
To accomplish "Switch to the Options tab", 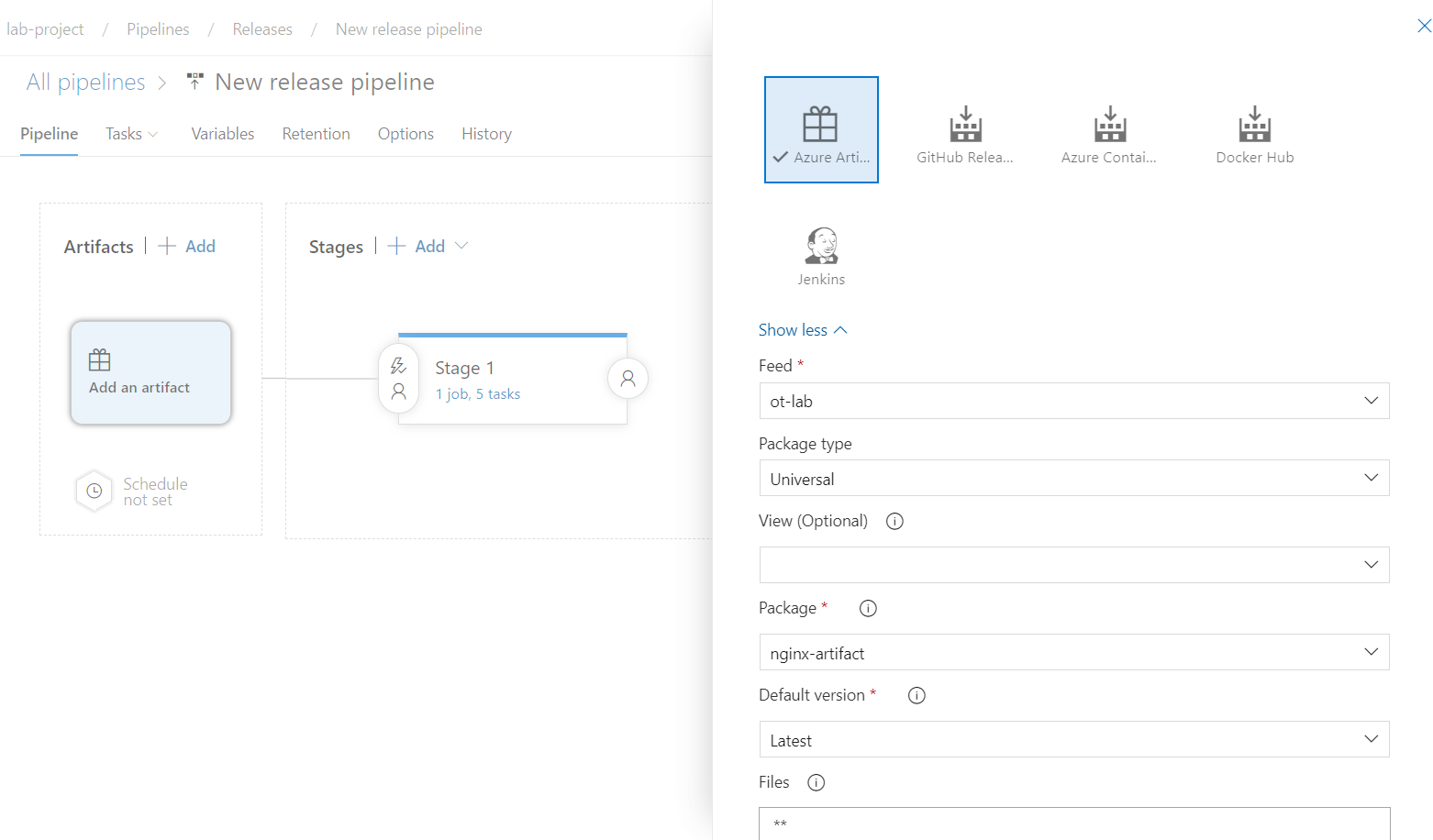I will [x=405, y=134].
